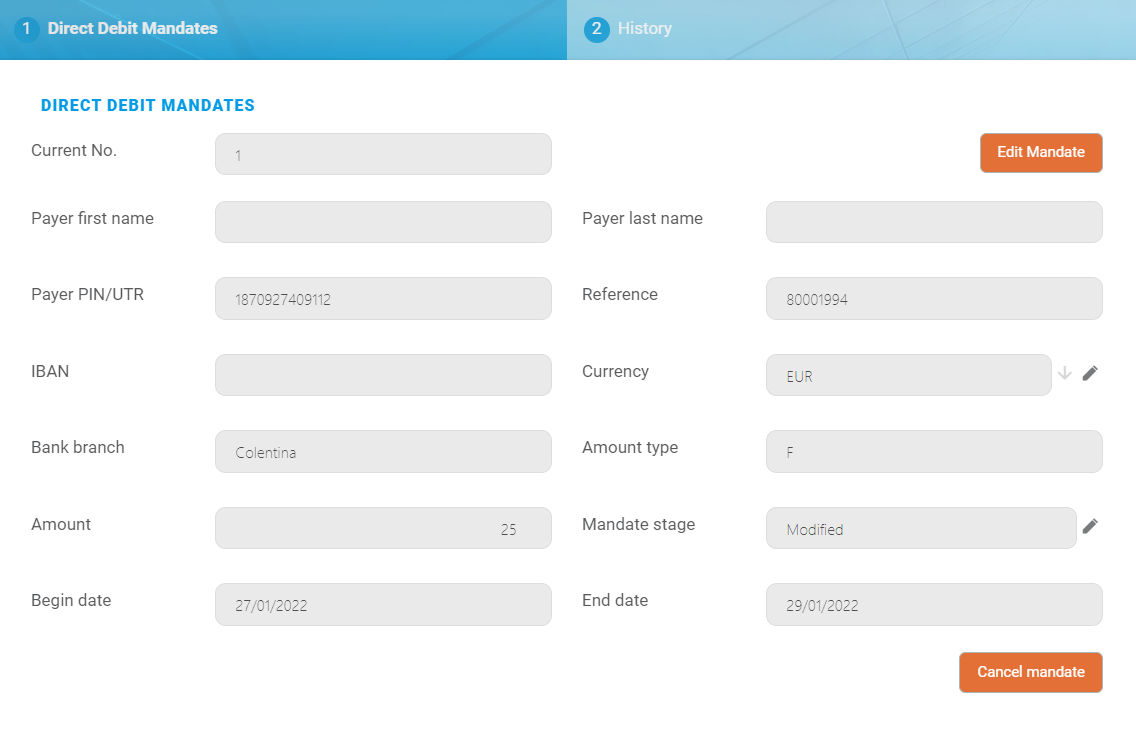This screenshot has height=750, width=1136.
Task: Click the Currency field showing EUR
Action: click(908, 375)
